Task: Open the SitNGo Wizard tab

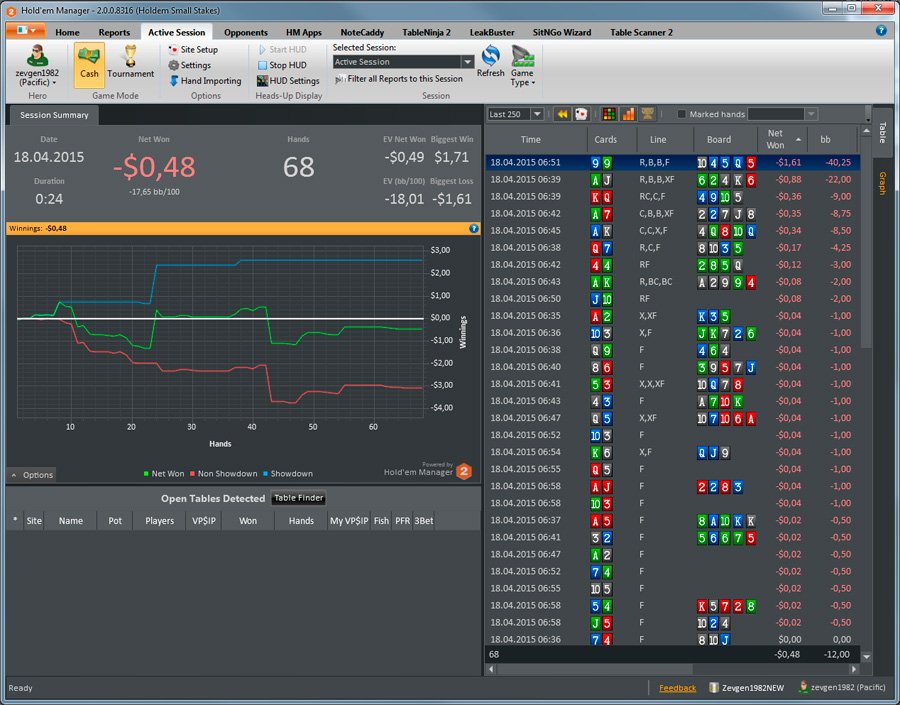Action: [x=562, y=32]
